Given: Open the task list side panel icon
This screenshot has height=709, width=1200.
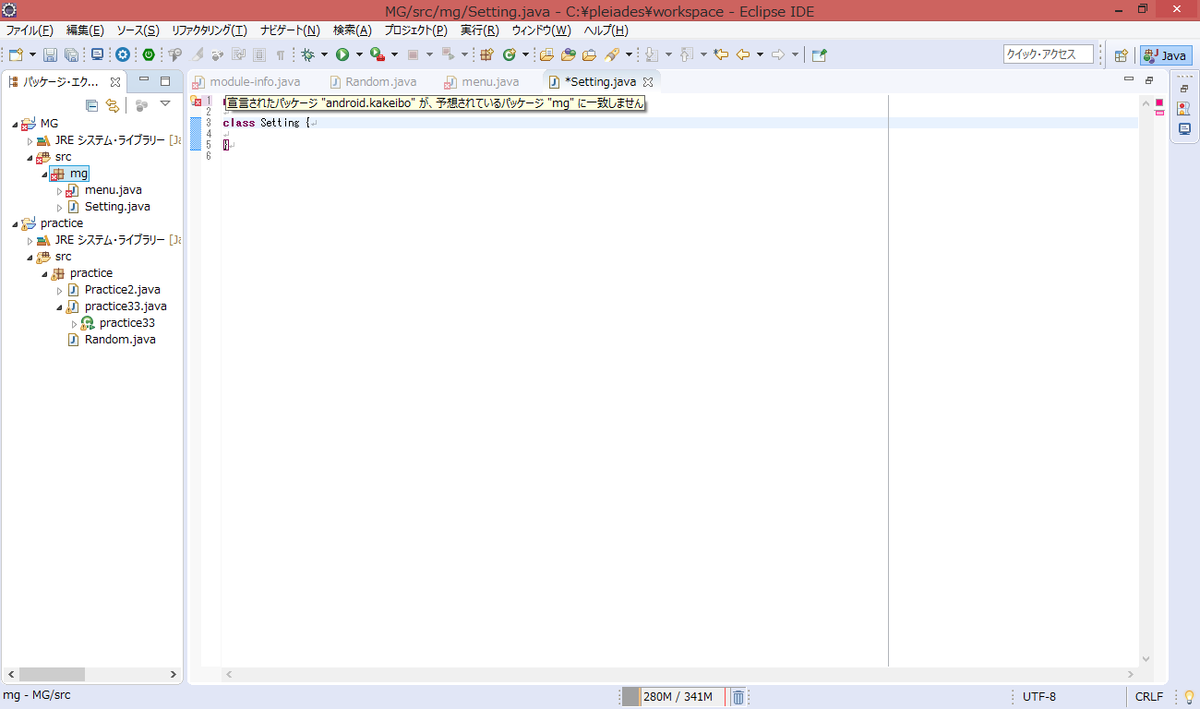Looking at the screenshot, I should [x=1184, y=108].
